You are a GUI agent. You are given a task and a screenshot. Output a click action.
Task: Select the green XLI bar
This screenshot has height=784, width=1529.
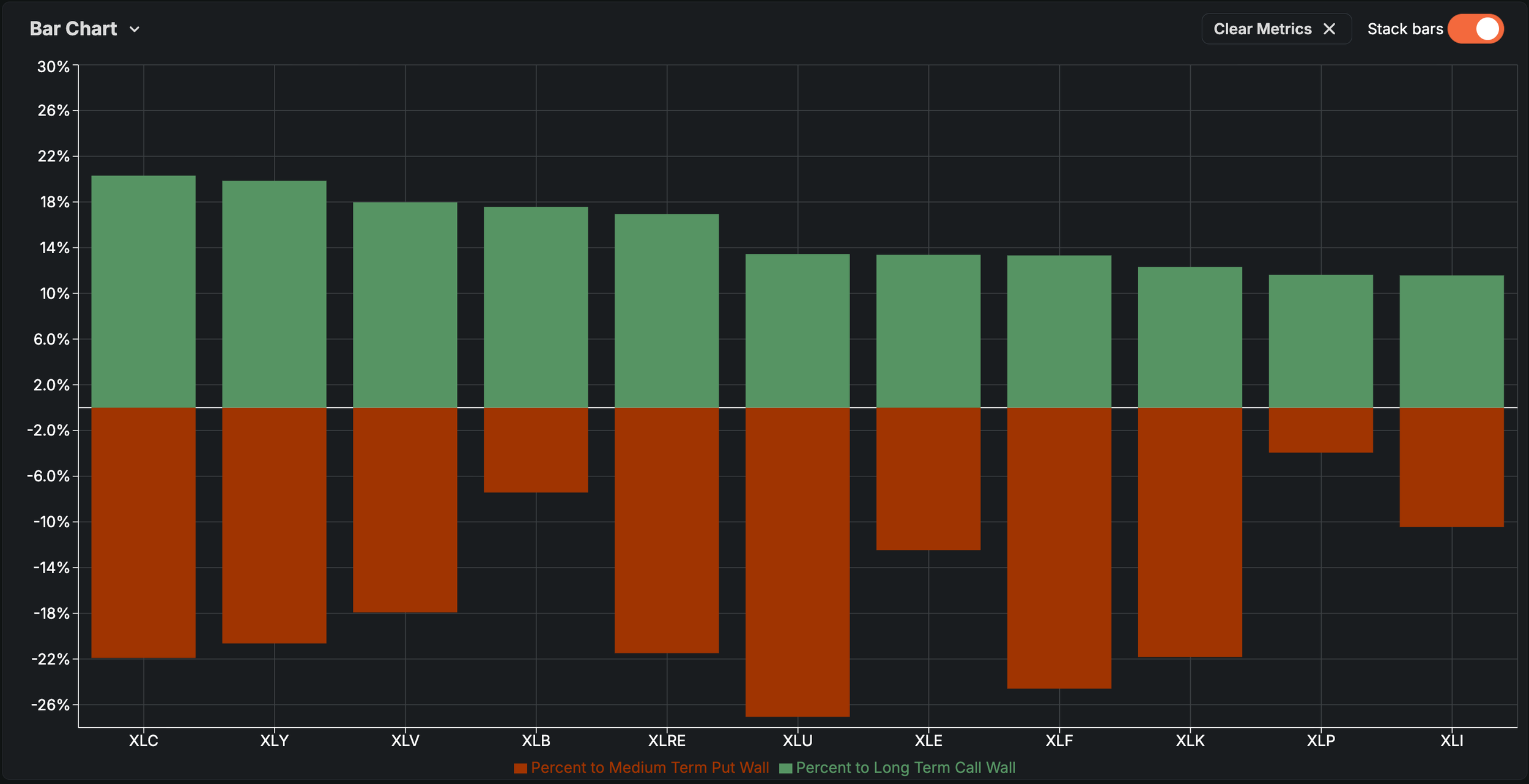(x=1451, y=341)
